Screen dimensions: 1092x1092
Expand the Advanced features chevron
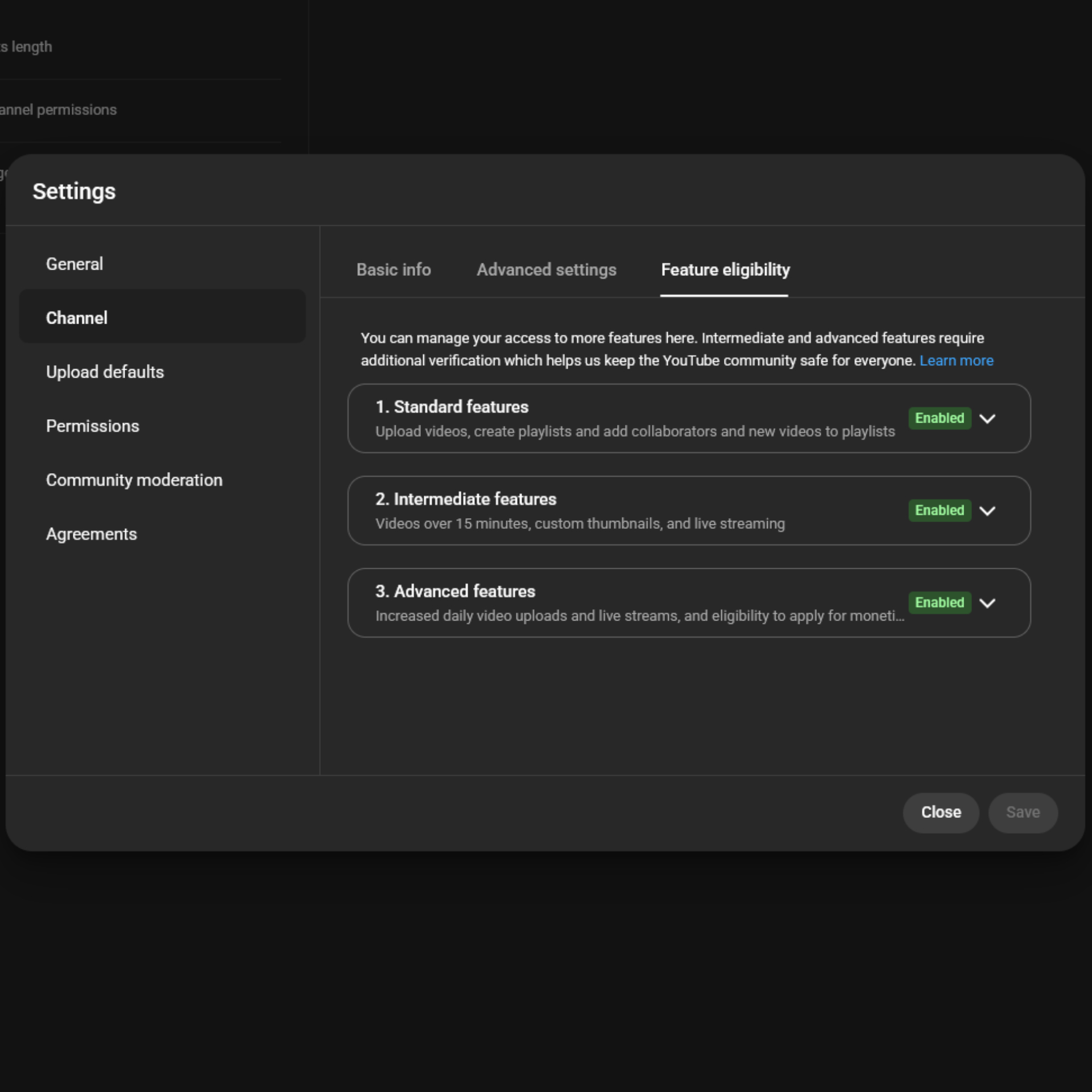tap(987, 603)
